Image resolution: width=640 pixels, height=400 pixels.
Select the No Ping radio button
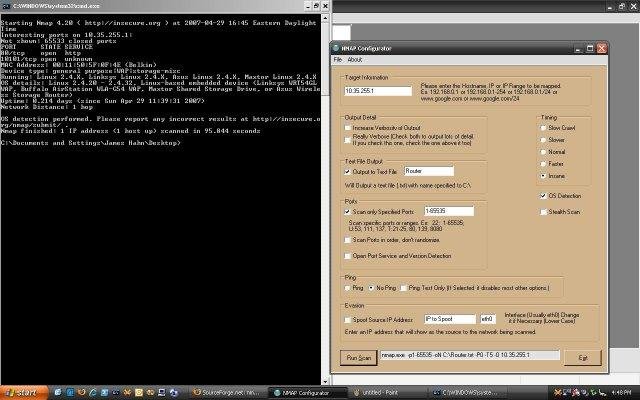(371, 288)
